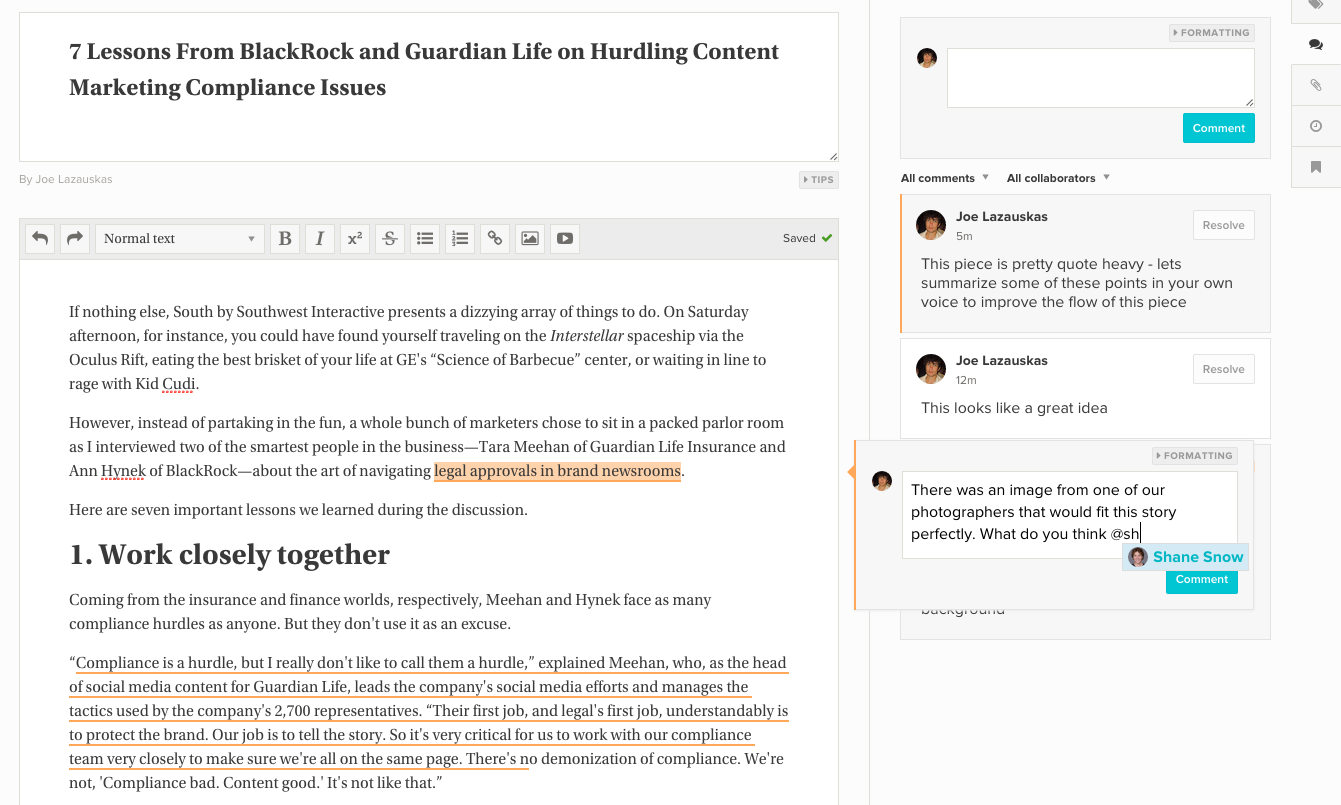
Task: Apply superscript formatting
Action: click(354, 239)
